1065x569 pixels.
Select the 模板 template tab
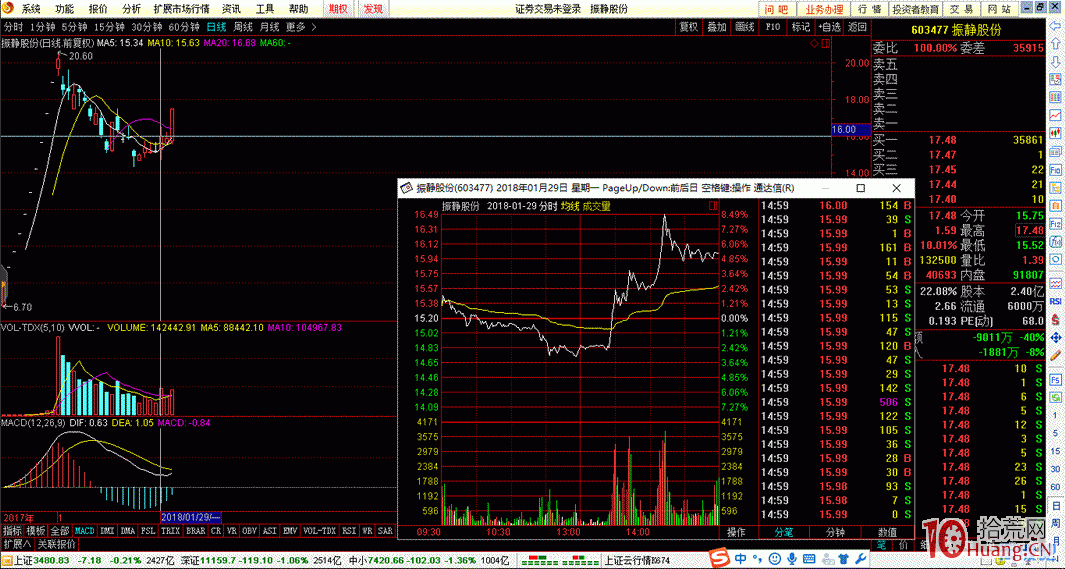[36, 531]
